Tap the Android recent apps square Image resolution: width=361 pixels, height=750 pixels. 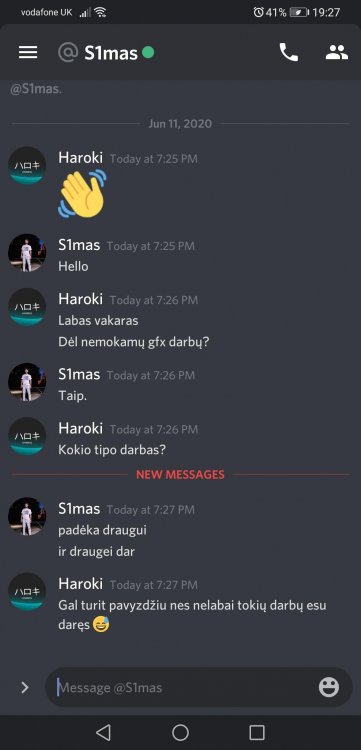point(257,732)
